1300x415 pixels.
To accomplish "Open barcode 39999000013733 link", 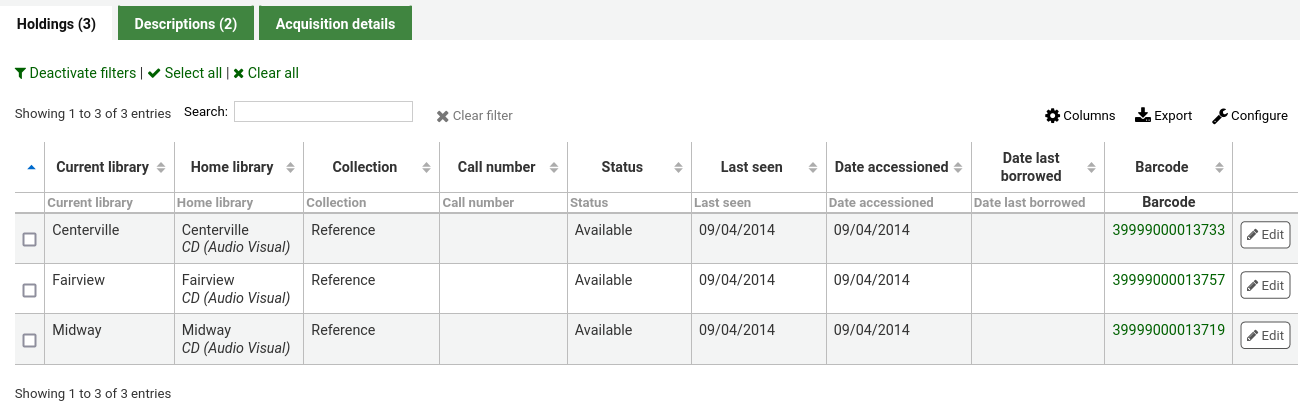I will pos(1168,230).
